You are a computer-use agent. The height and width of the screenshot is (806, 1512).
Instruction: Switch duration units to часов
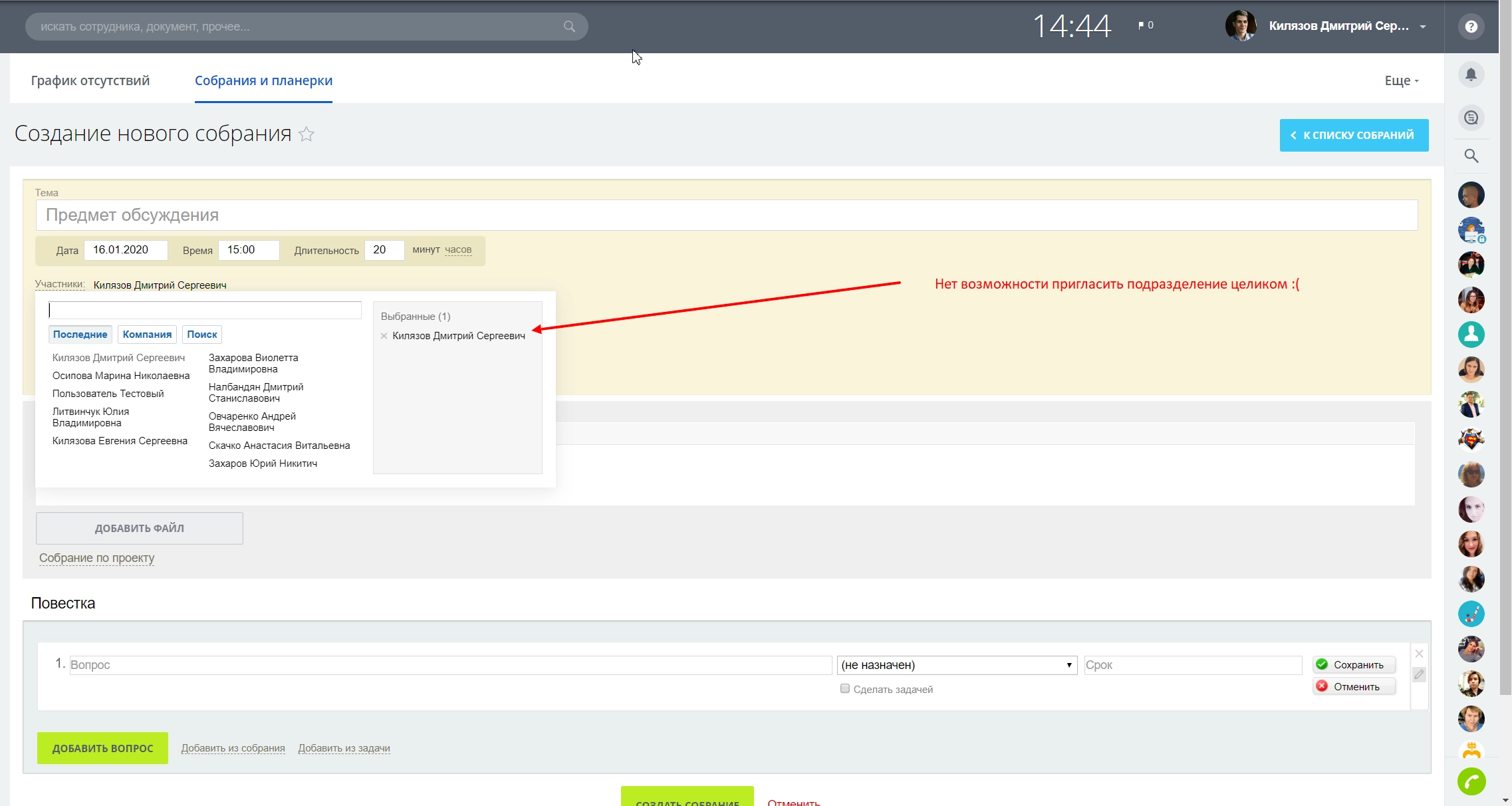point(458,250)
